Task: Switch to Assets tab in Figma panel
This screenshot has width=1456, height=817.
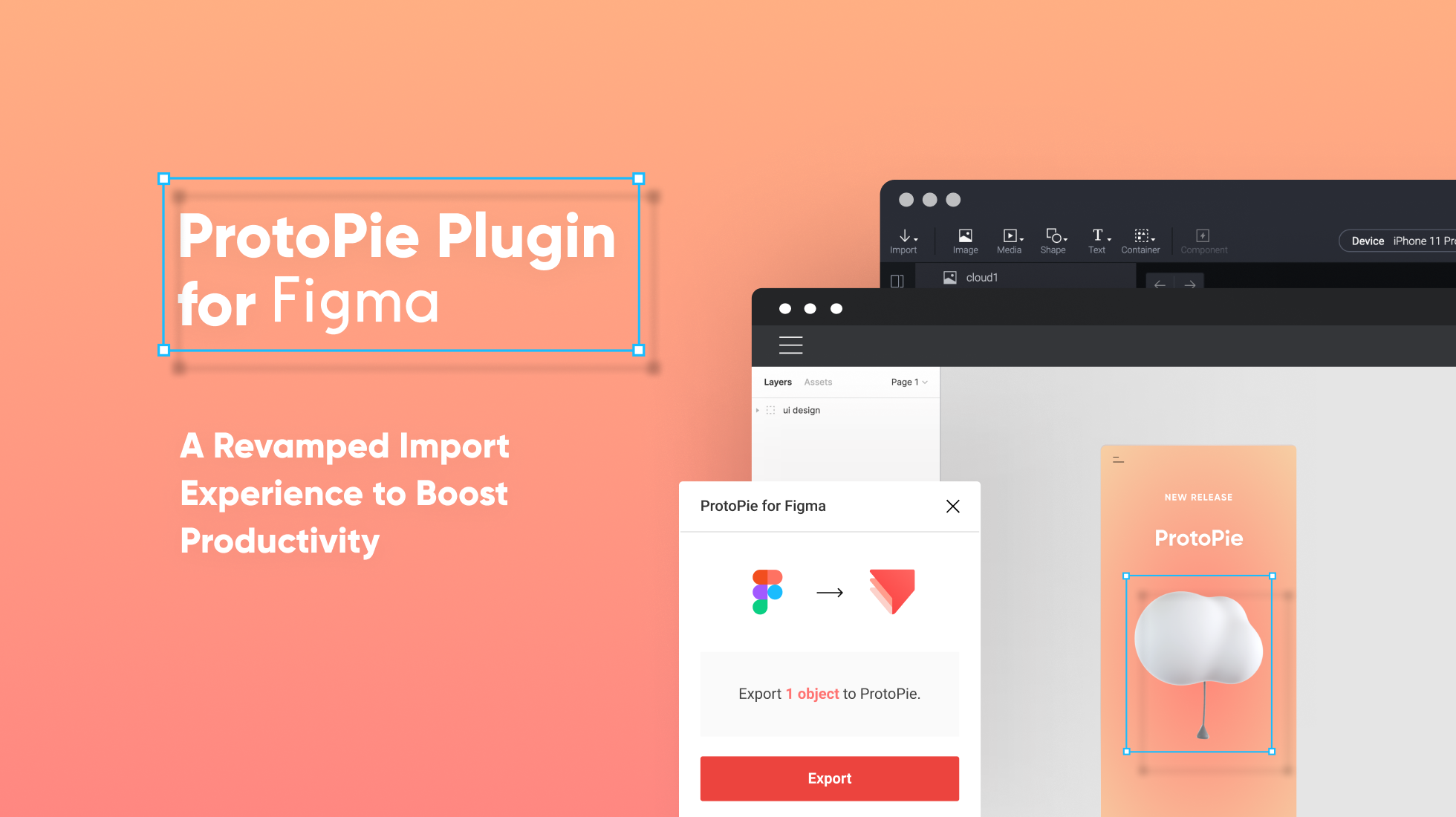Action: click(818, 381)
